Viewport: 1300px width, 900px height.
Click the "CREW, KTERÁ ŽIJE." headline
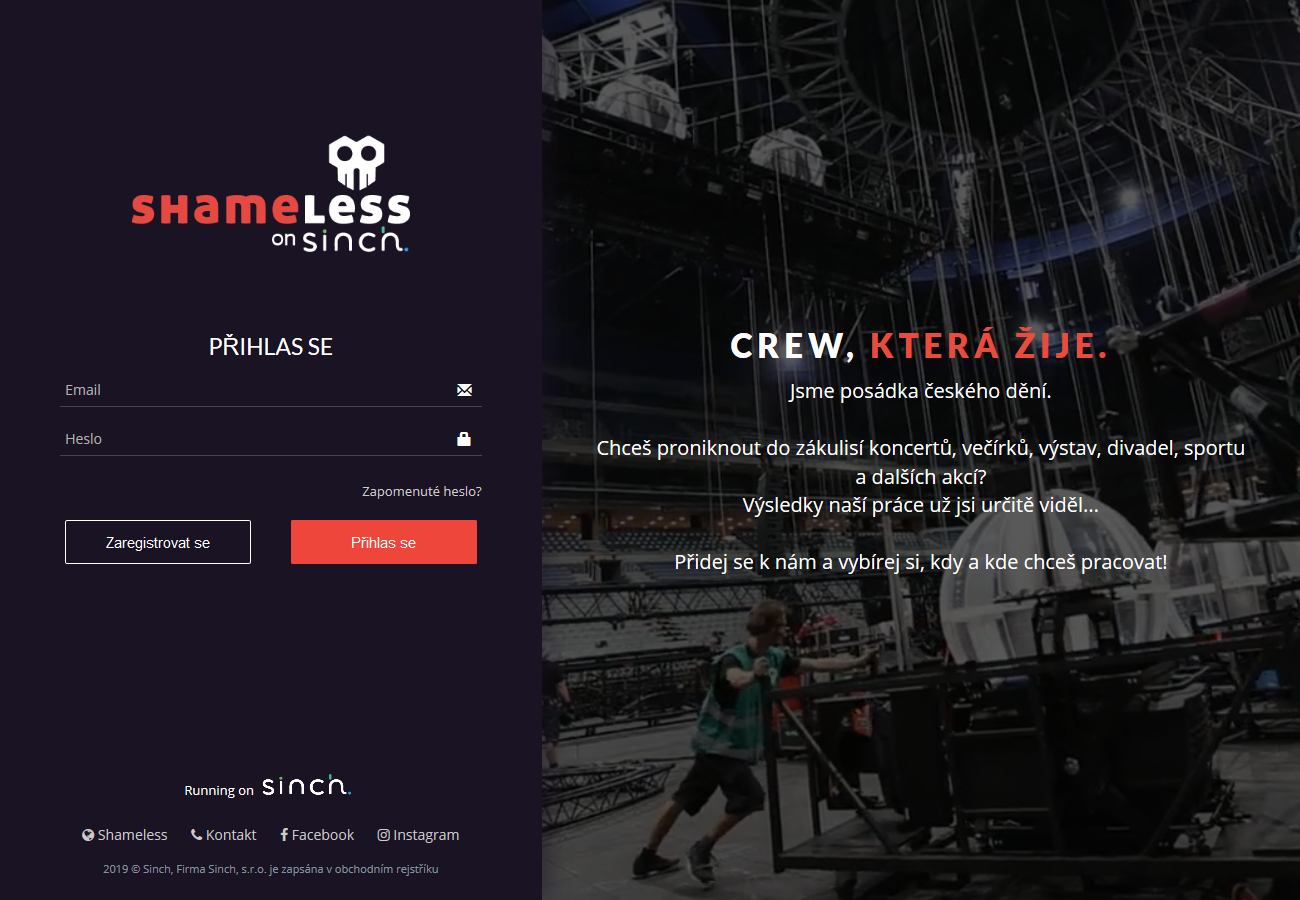coord(920,346)
